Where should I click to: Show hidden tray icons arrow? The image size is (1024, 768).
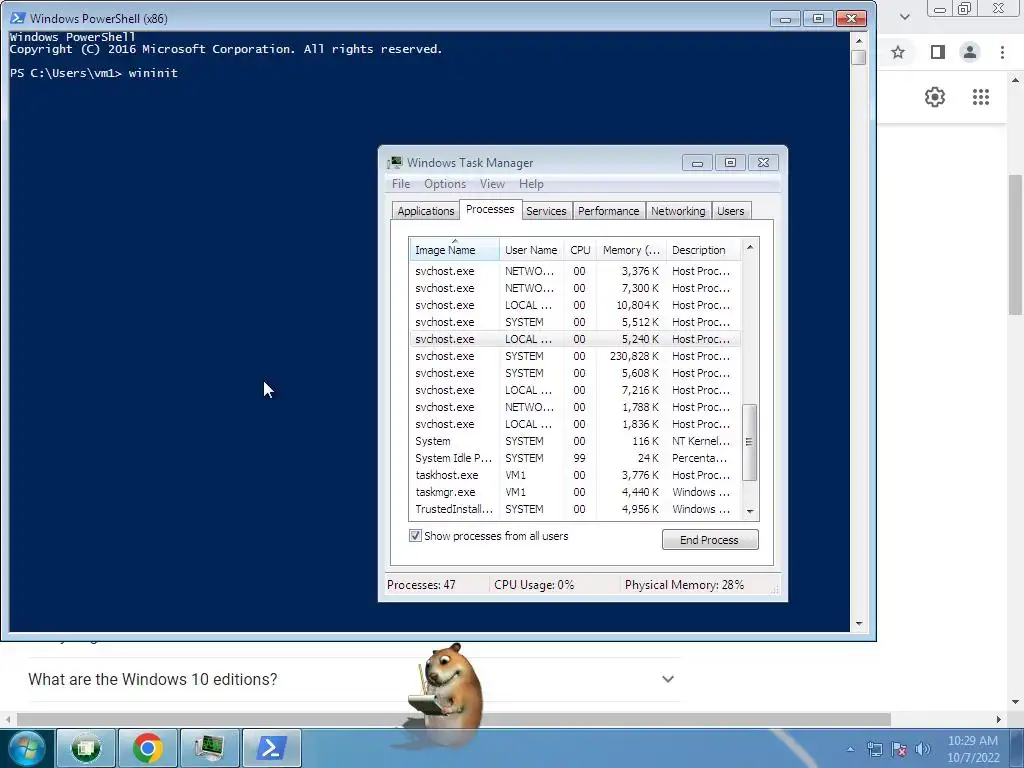[850, 749]
